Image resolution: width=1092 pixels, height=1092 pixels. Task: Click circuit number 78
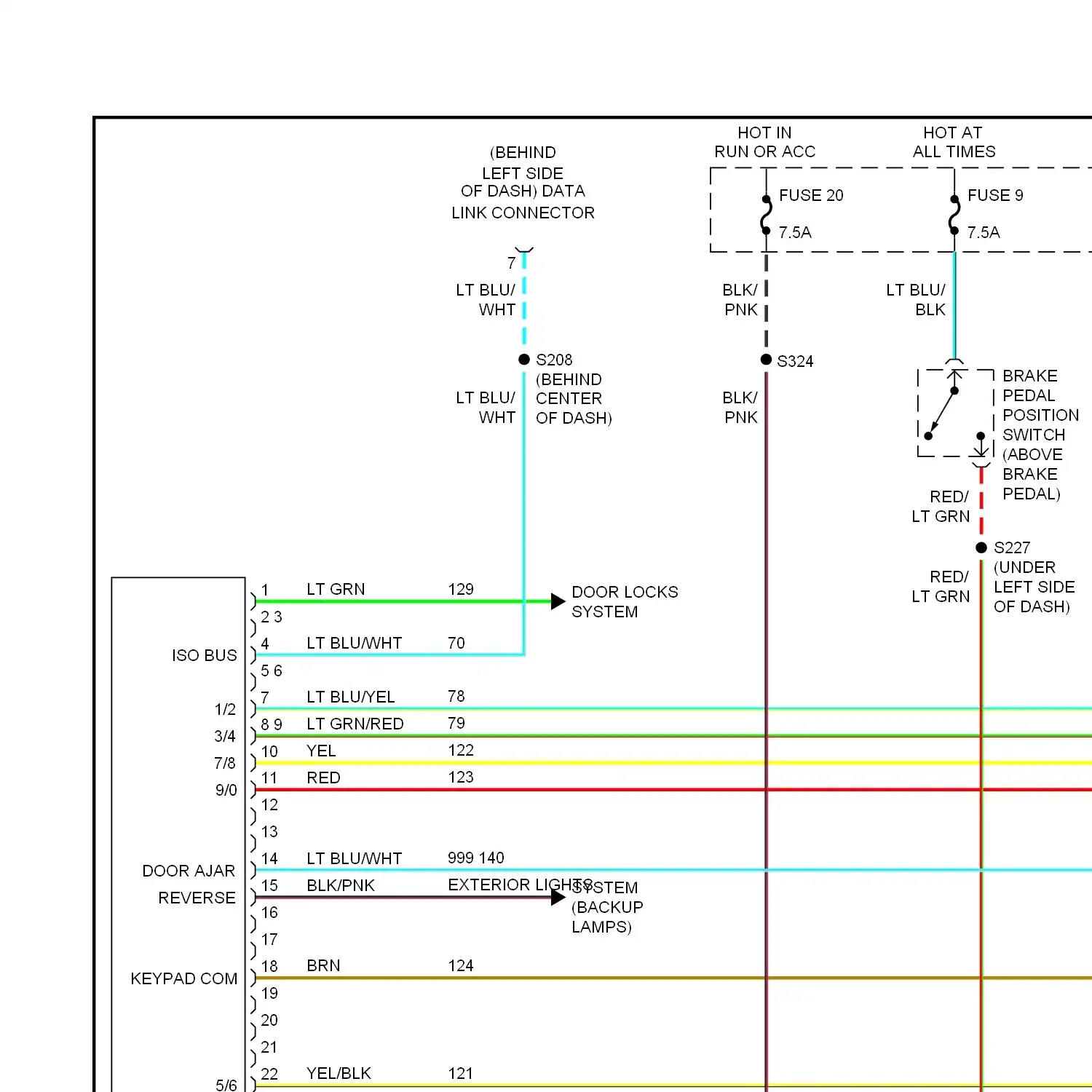[x=456, y=696]
